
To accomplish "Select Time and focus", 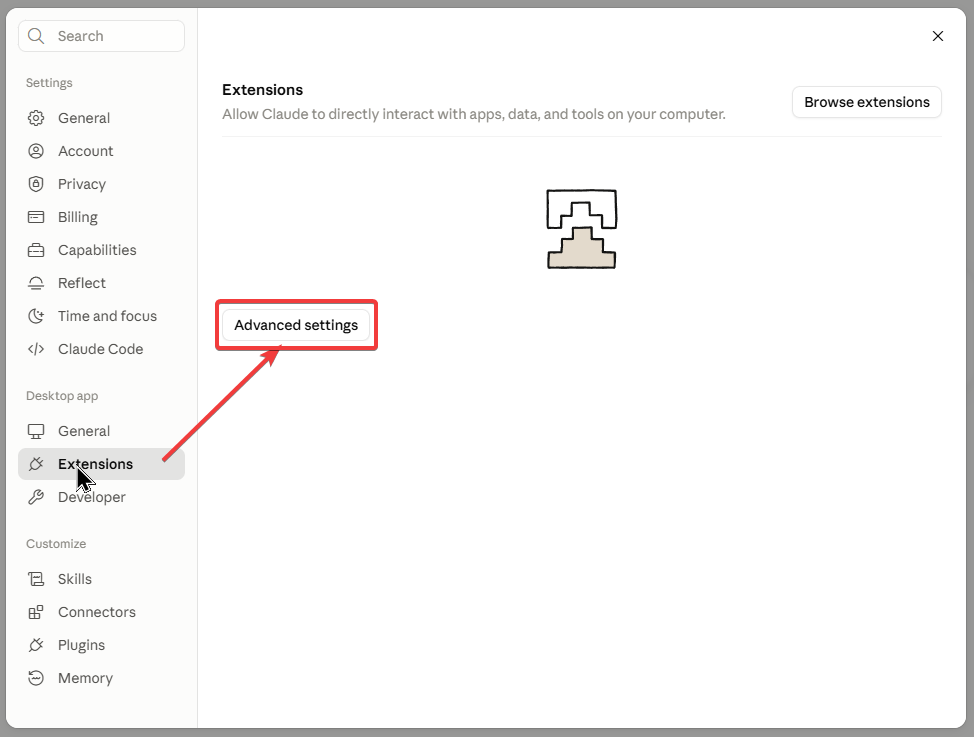I will 101,316.
